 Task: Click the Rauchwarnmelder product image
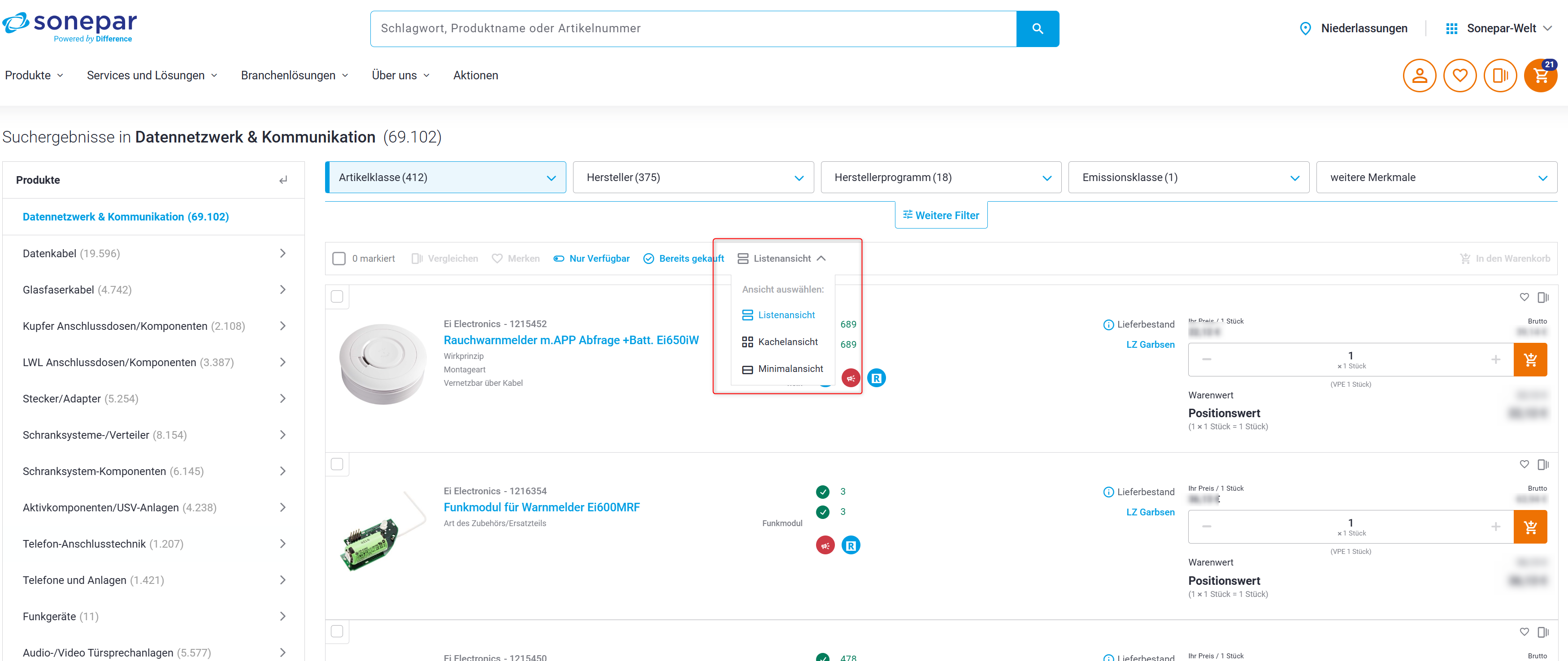(x=383, y=363)
